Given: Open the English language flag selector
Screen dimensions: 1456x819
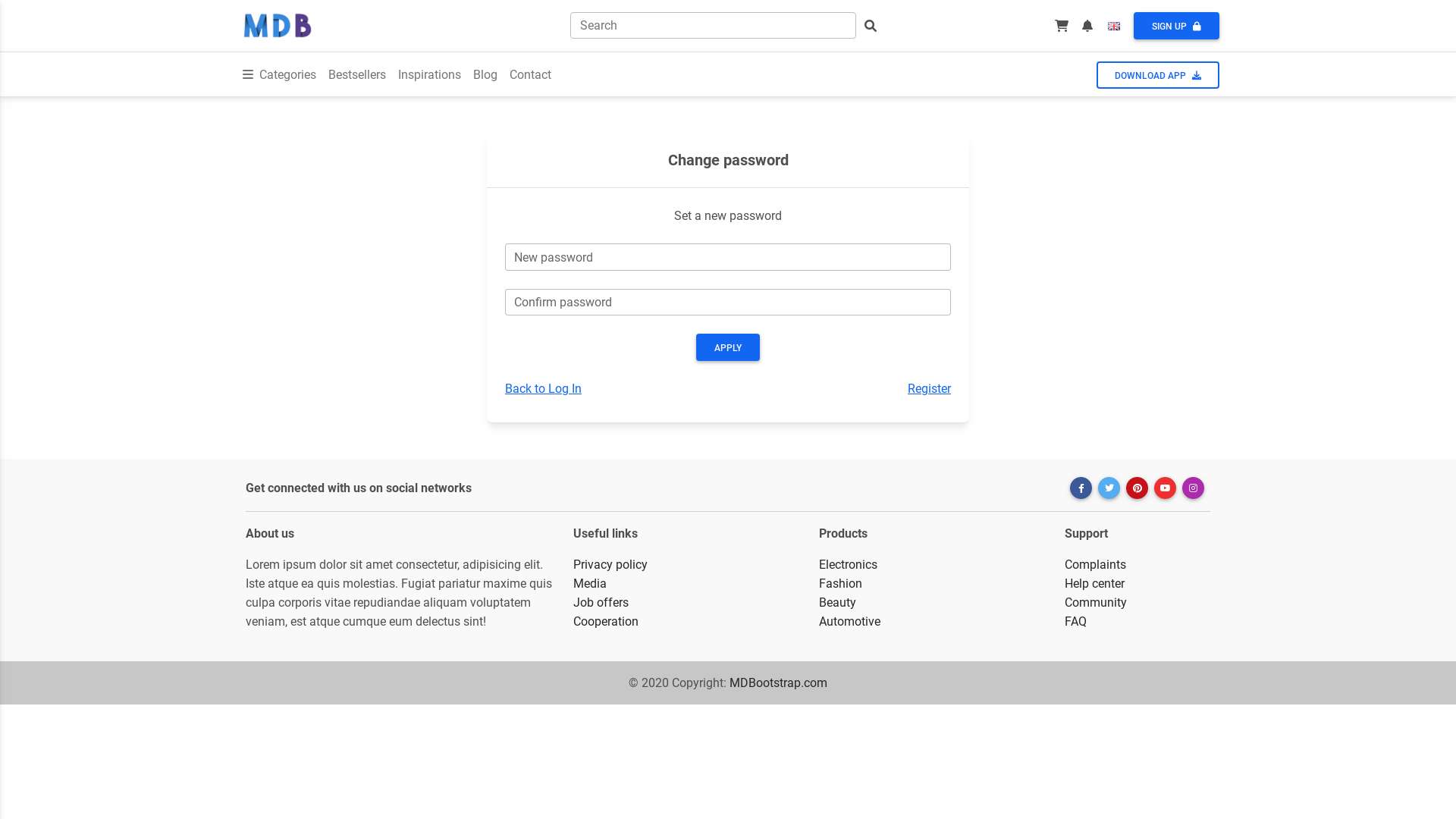Looking at the screenshot, I should tap(1113, 25).
